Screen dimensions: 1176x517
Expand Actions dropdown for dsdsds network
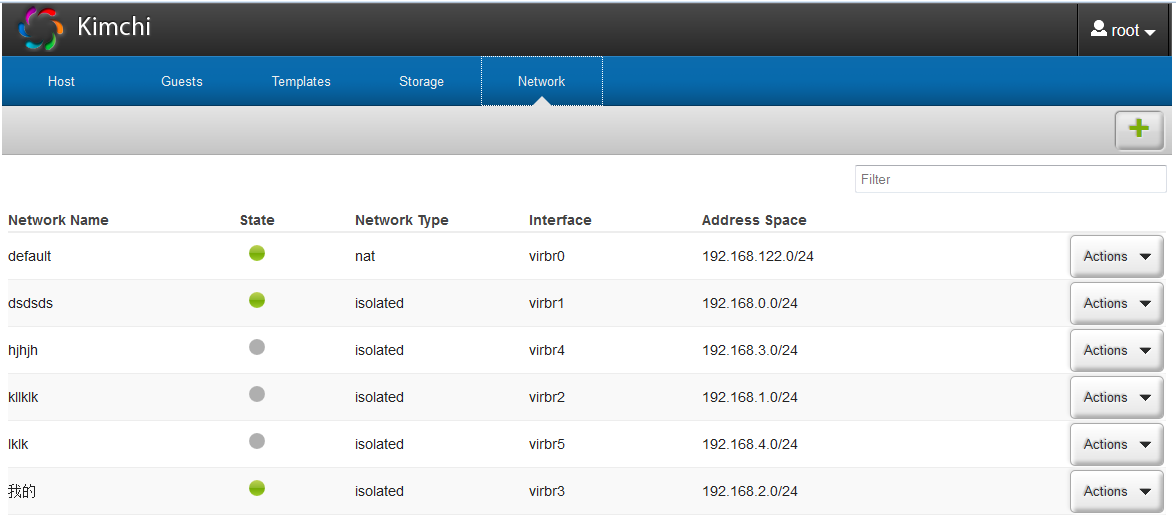pyautogui.click(x=1116, y=304)
